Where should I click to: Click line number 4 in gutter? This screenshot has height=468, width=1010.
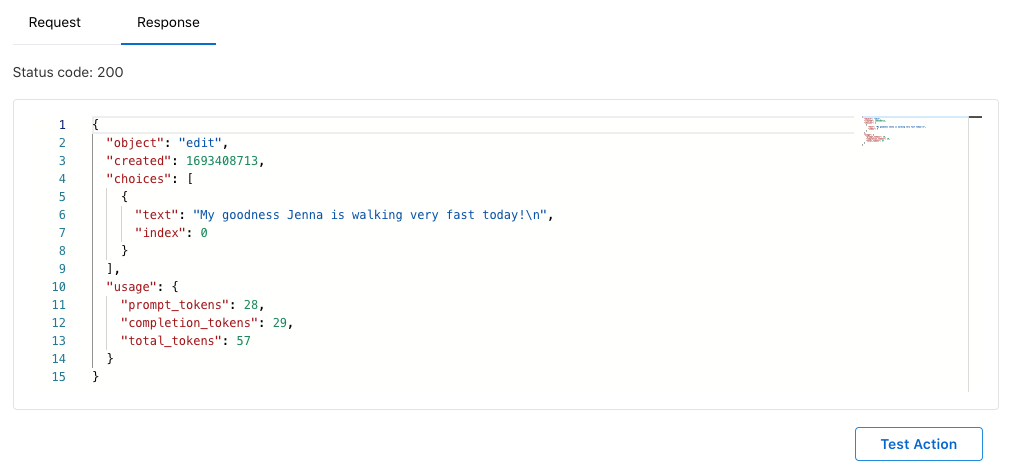(x=62, y=179)
